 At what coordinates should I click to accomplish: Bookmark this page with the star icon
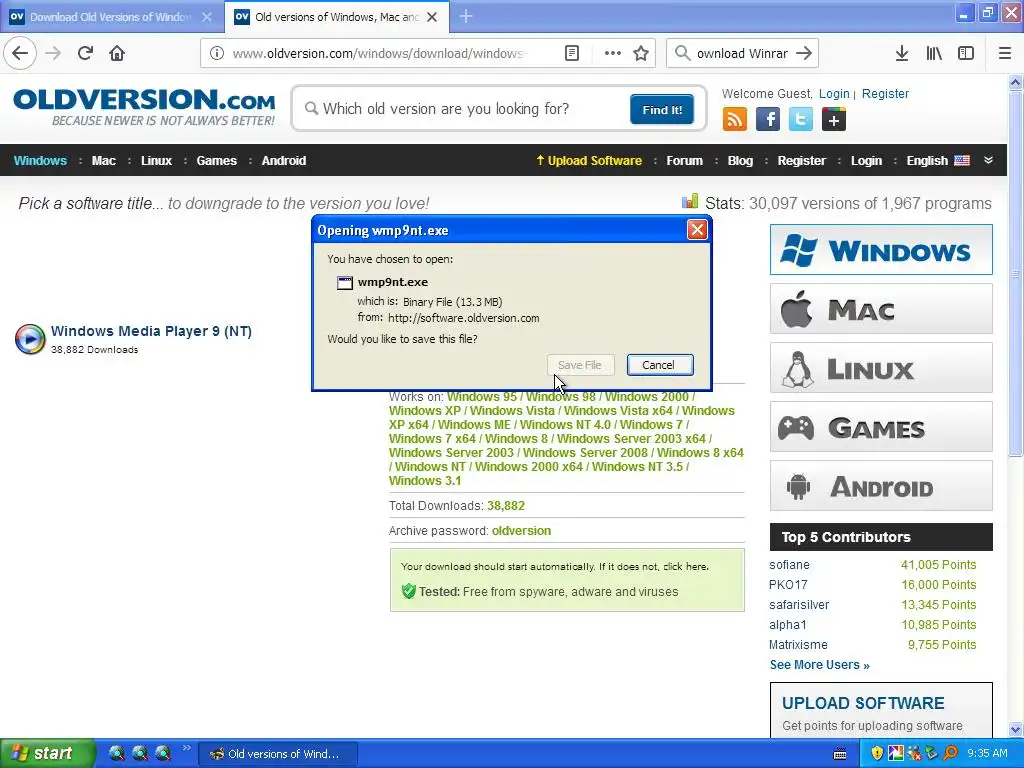[x=641, y=54]
